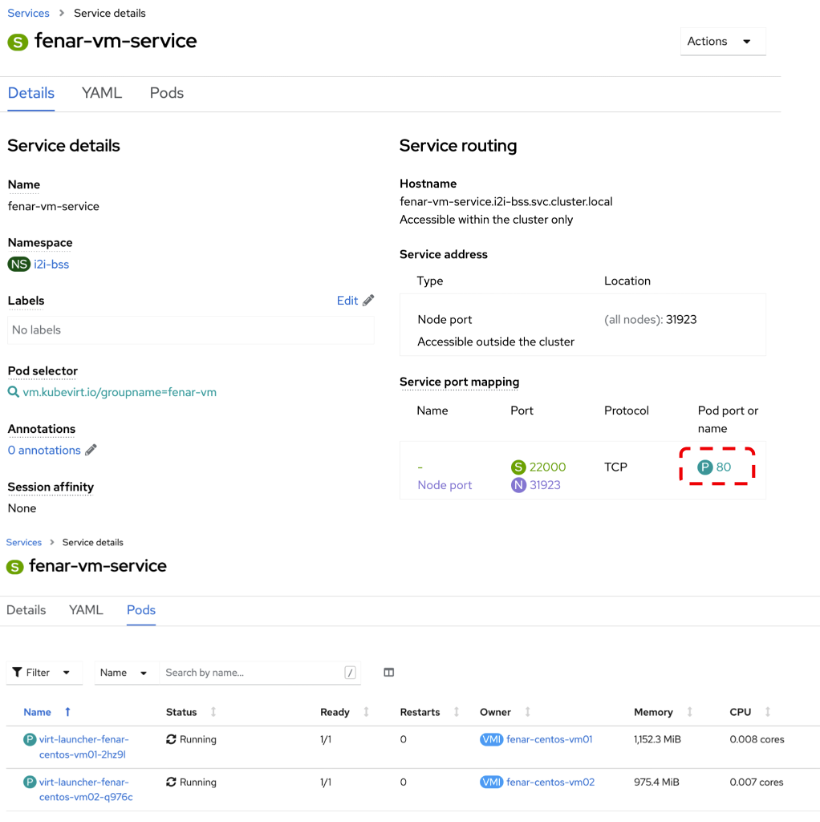Open the Actions dropdown
The width and height of the screenshot is (820, 822).
coord(722,41)
